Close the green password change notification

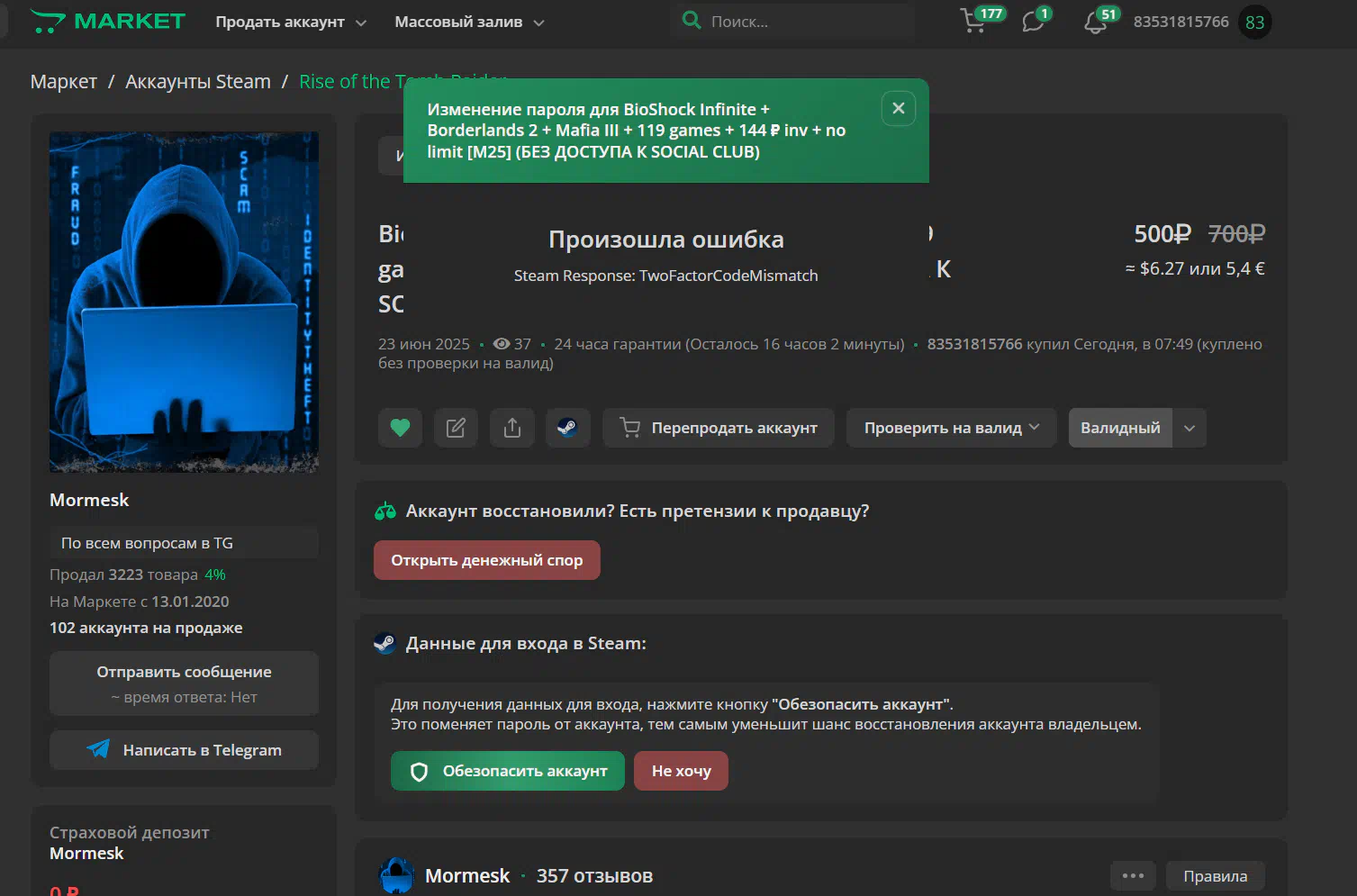(899, 108)
